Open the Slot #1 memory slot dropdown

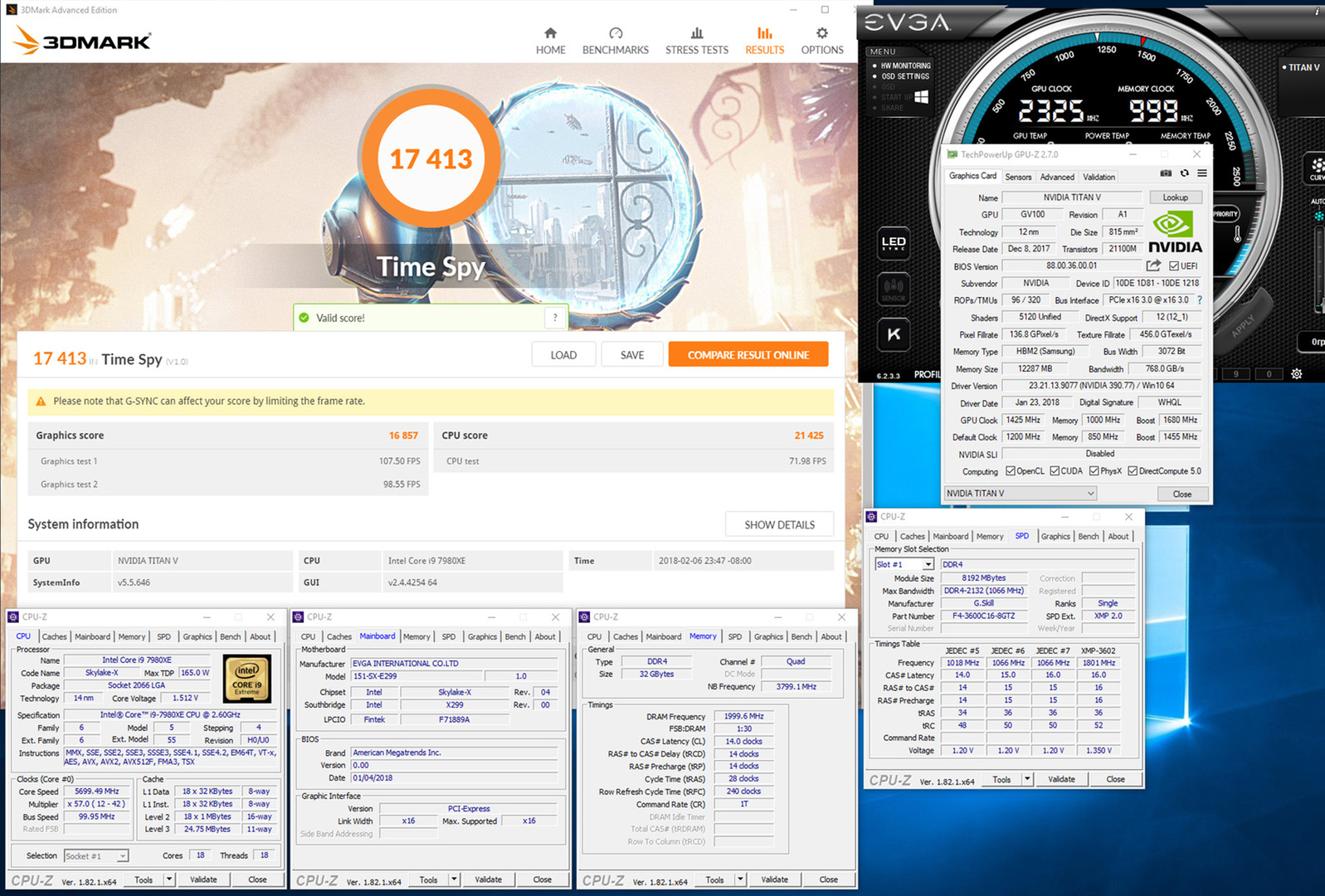(904, 564)
